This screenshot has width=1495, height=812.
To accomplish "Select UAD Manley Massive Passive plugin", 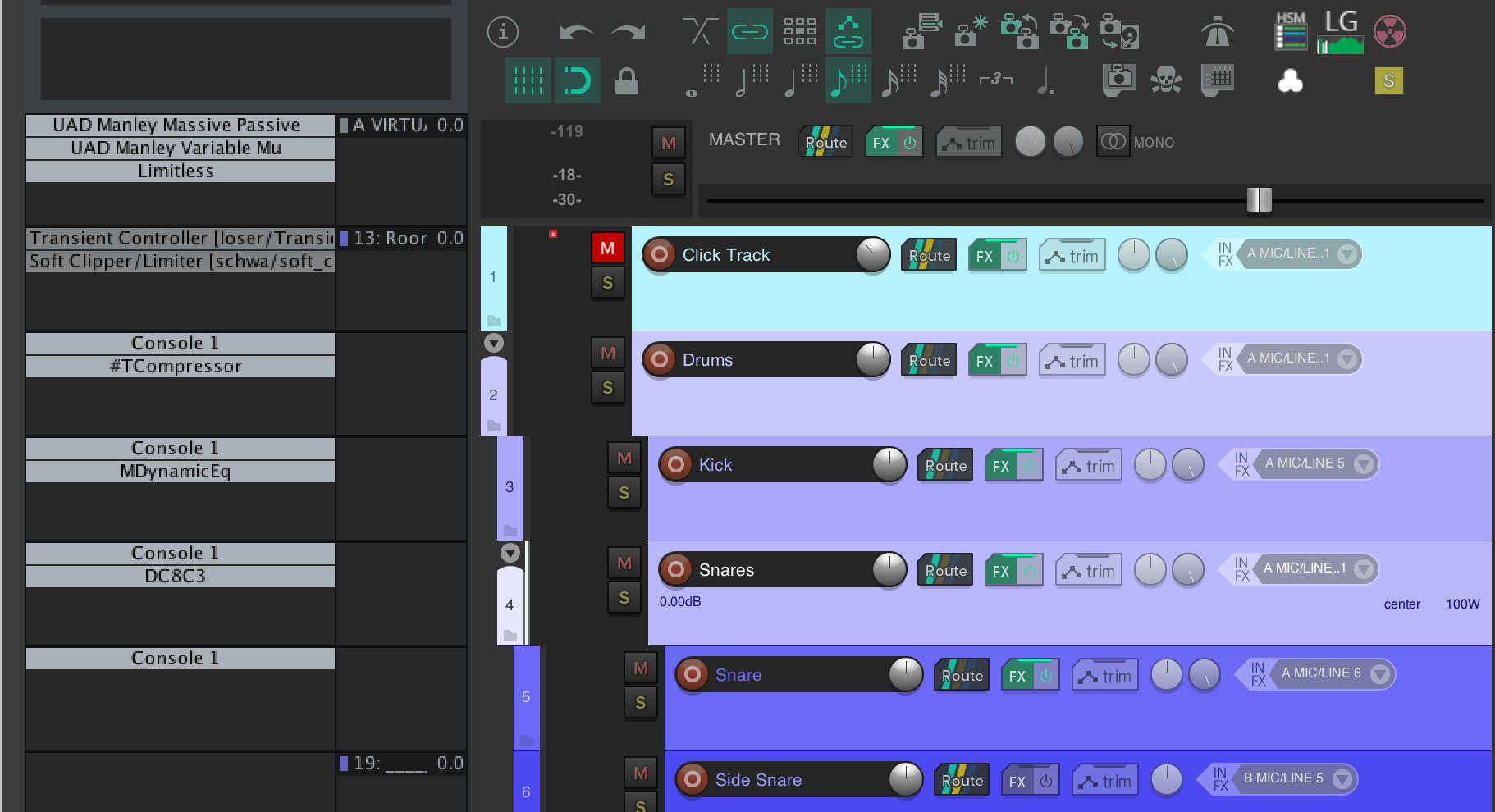I will click(176, 125).
